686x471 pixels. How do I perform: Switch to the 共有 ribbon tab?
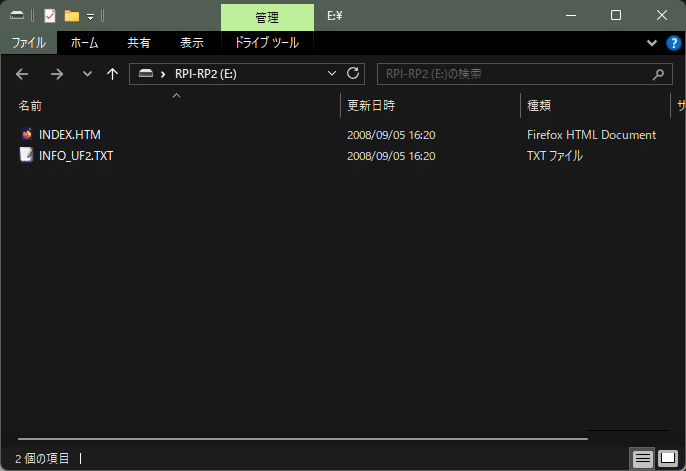tap(139, 43)
